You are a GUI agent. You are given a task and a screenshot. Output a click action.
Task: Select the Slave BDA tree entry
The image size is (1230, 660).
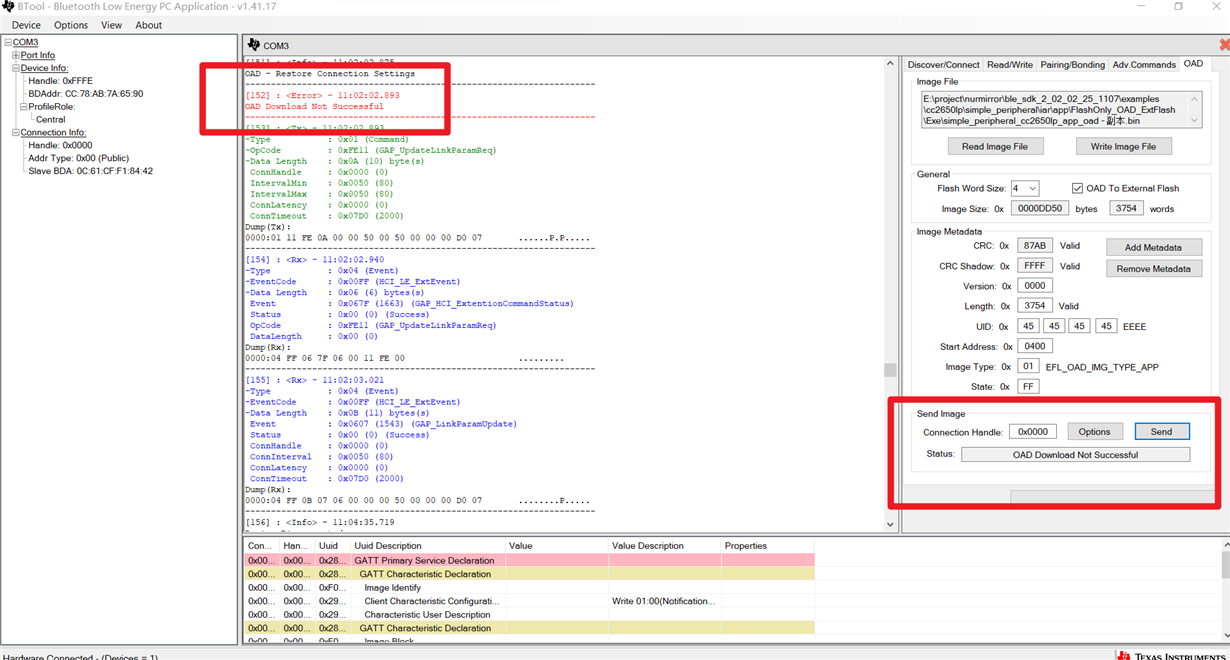[90, 171]
